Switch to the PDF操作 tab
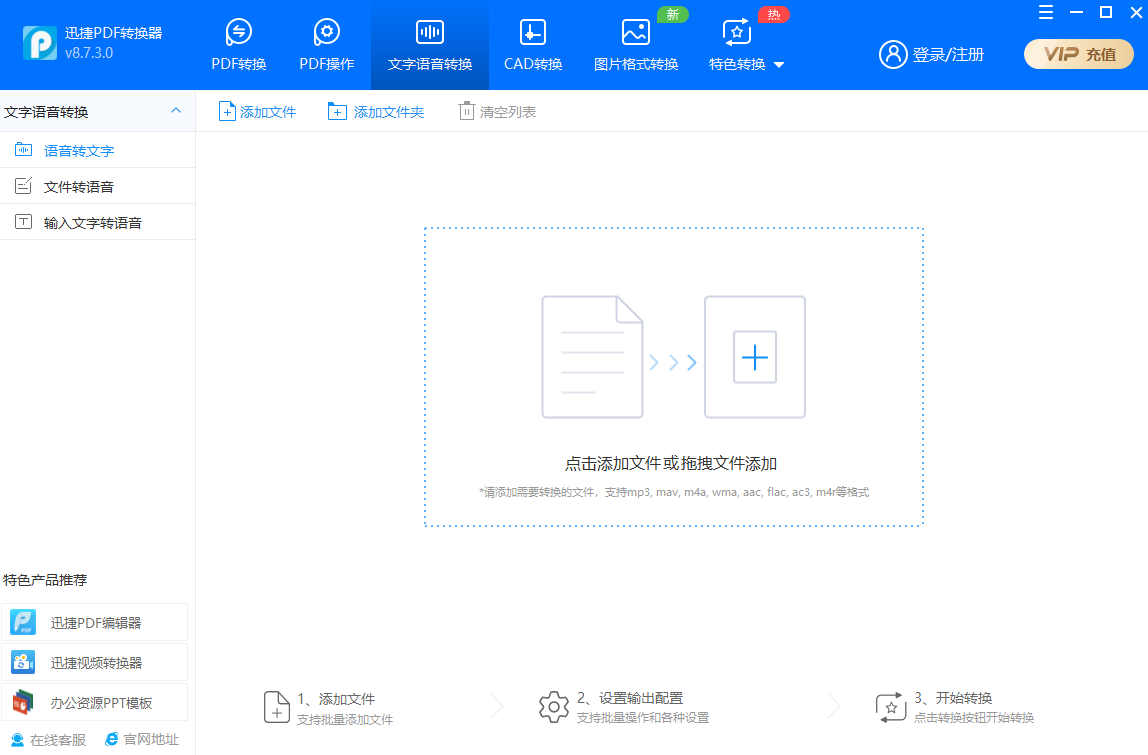This screenshot has height=755, width=1148. pos(327,45)
